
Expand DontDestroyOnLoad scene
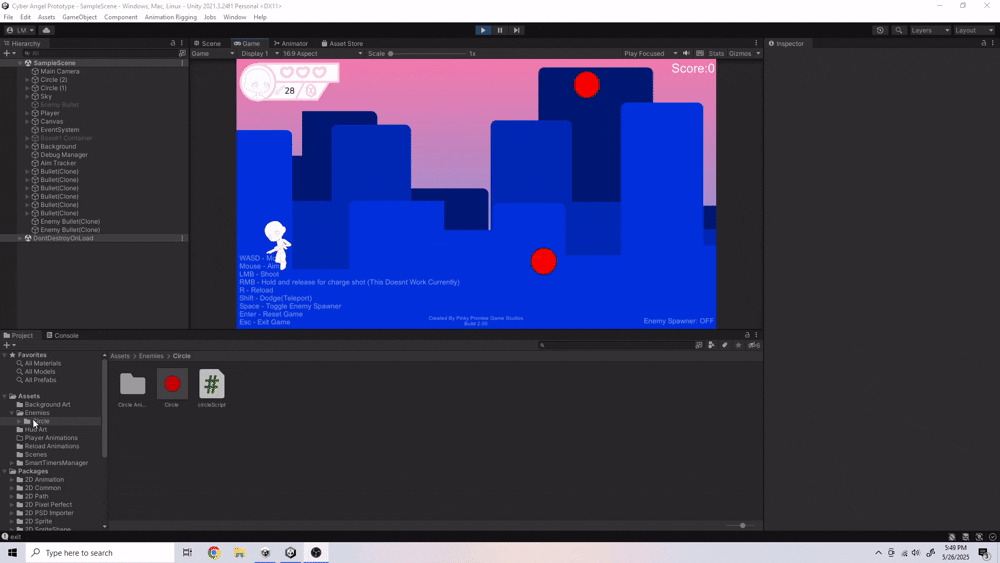pos(20,238)
